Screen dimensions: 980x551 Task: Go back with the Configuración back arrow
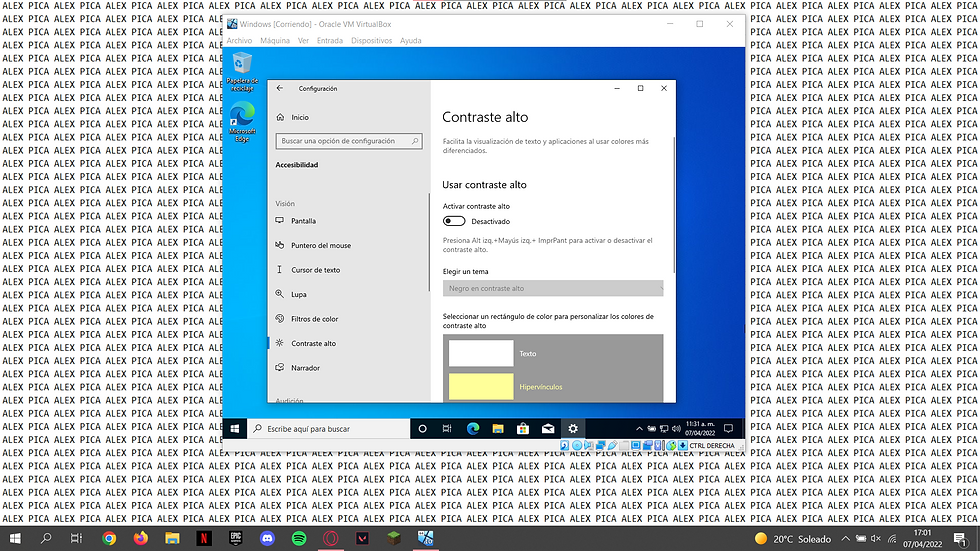pos(279,89)
